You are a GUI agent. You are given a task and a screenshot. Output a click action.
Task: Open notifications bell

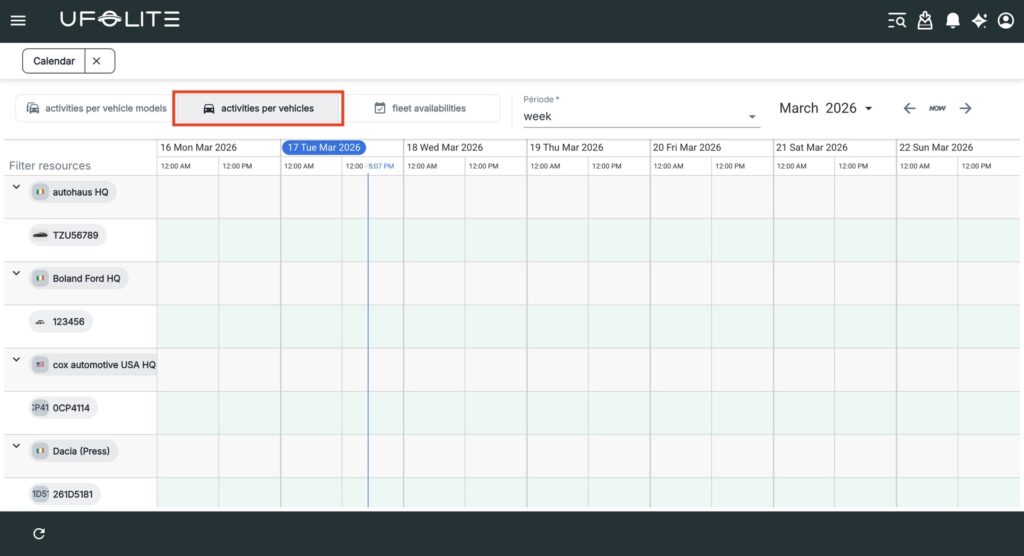[x=953, y=20]
